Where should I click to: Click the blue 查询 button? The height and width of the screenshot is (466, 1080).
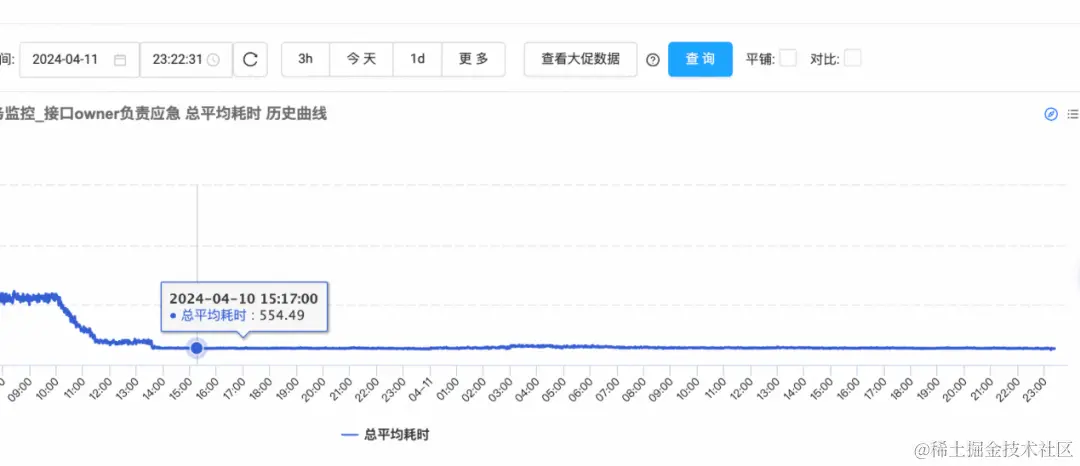point(700,59)
